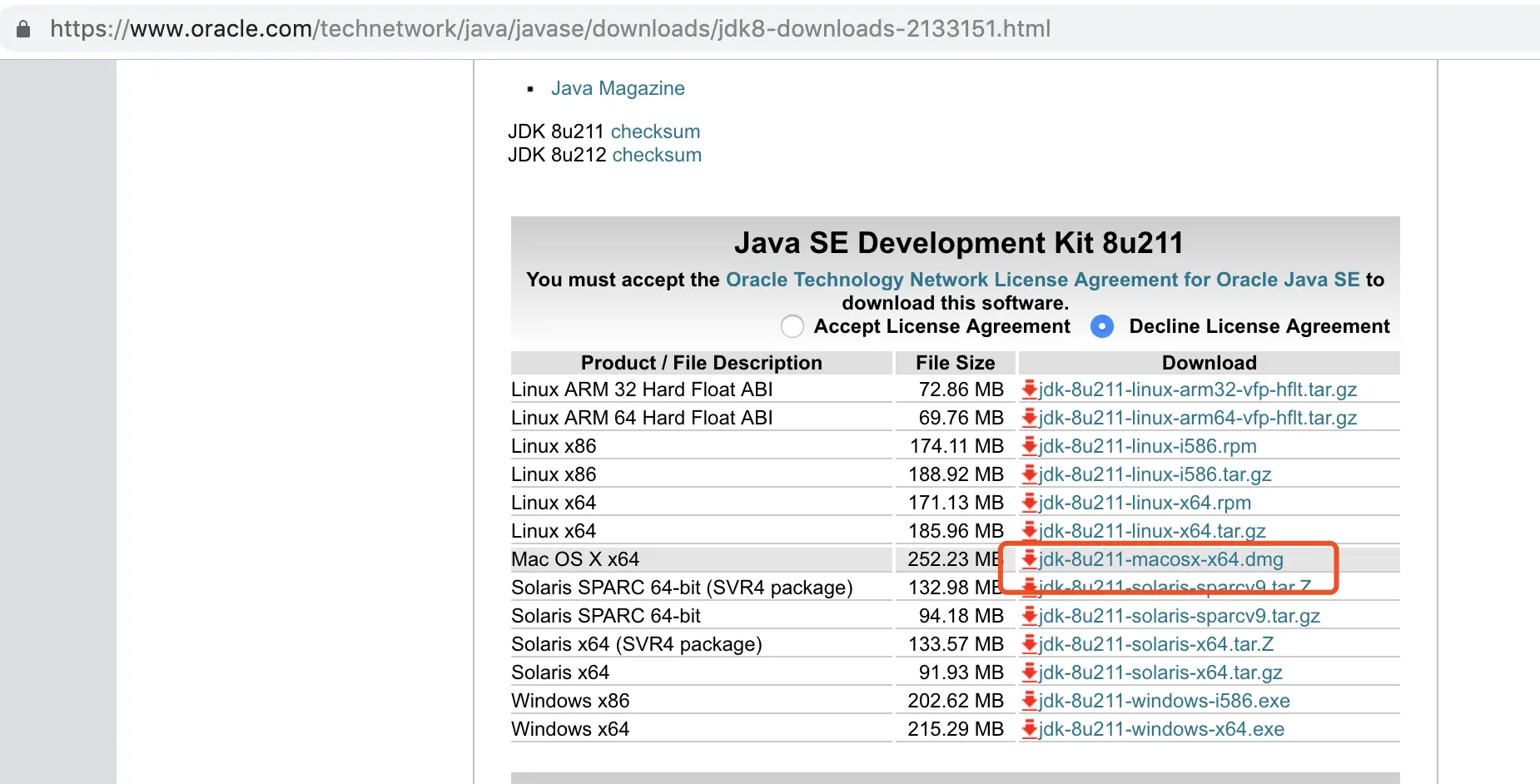Click download icon beside linux-x64.rpm

1030,503
